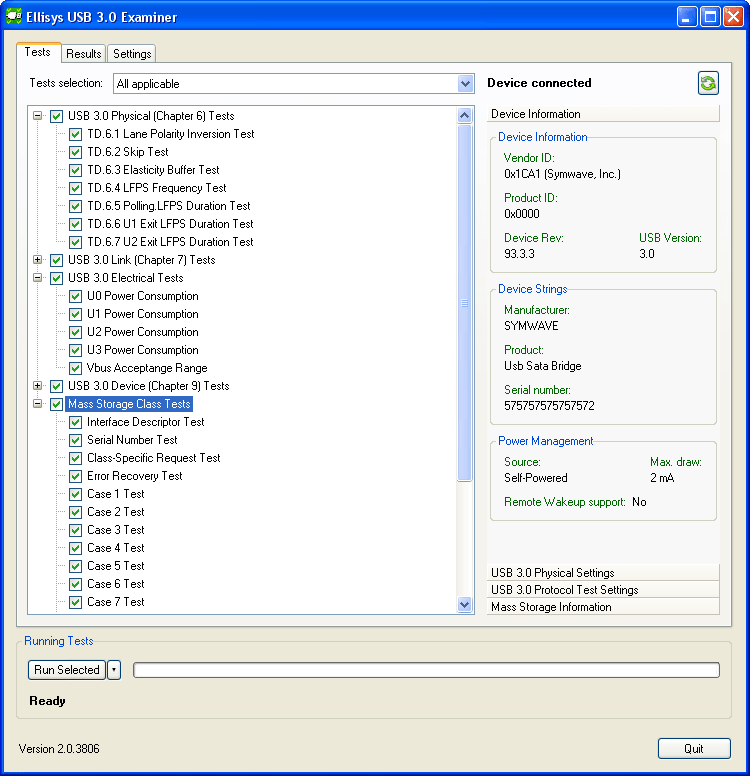
Task: Click the tree scrollbar down arrow
Action: click(465, 604)
